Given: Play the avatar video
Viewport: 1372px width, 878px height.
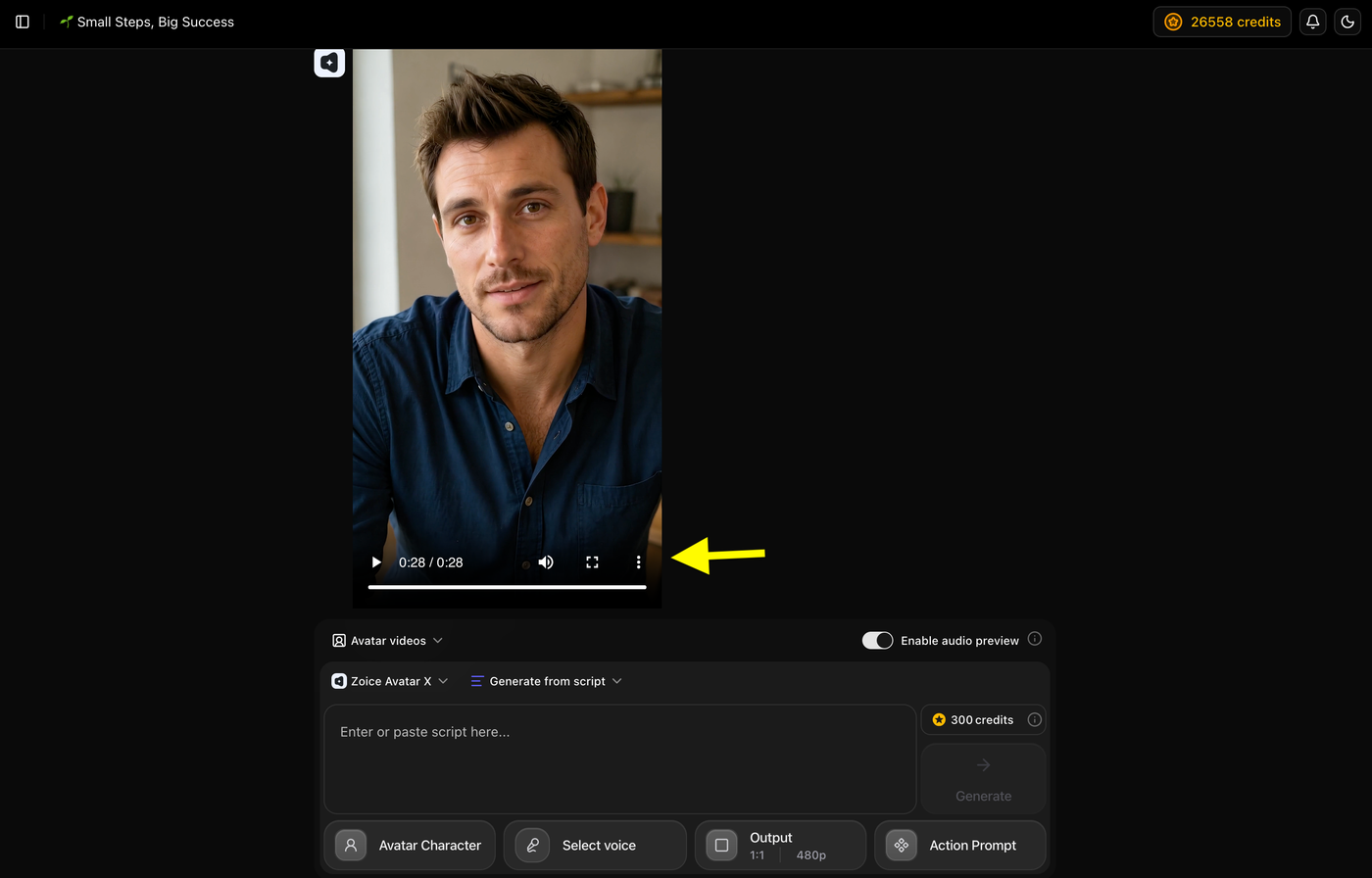Looking at the screenshot, I should (x=376, y=562).
